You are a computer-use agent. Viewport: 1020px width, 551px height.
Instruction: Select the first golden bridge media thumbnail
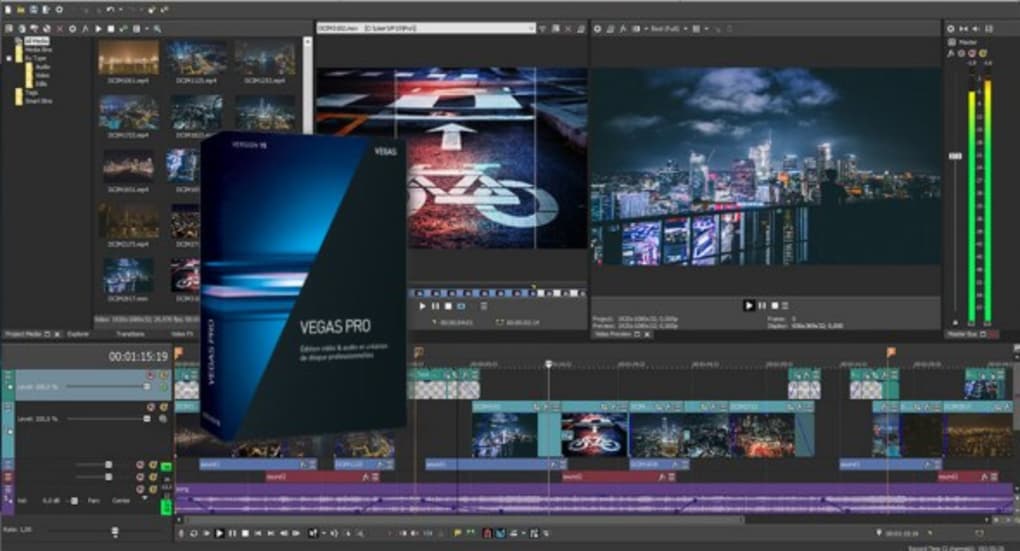(x=128, y=58)
